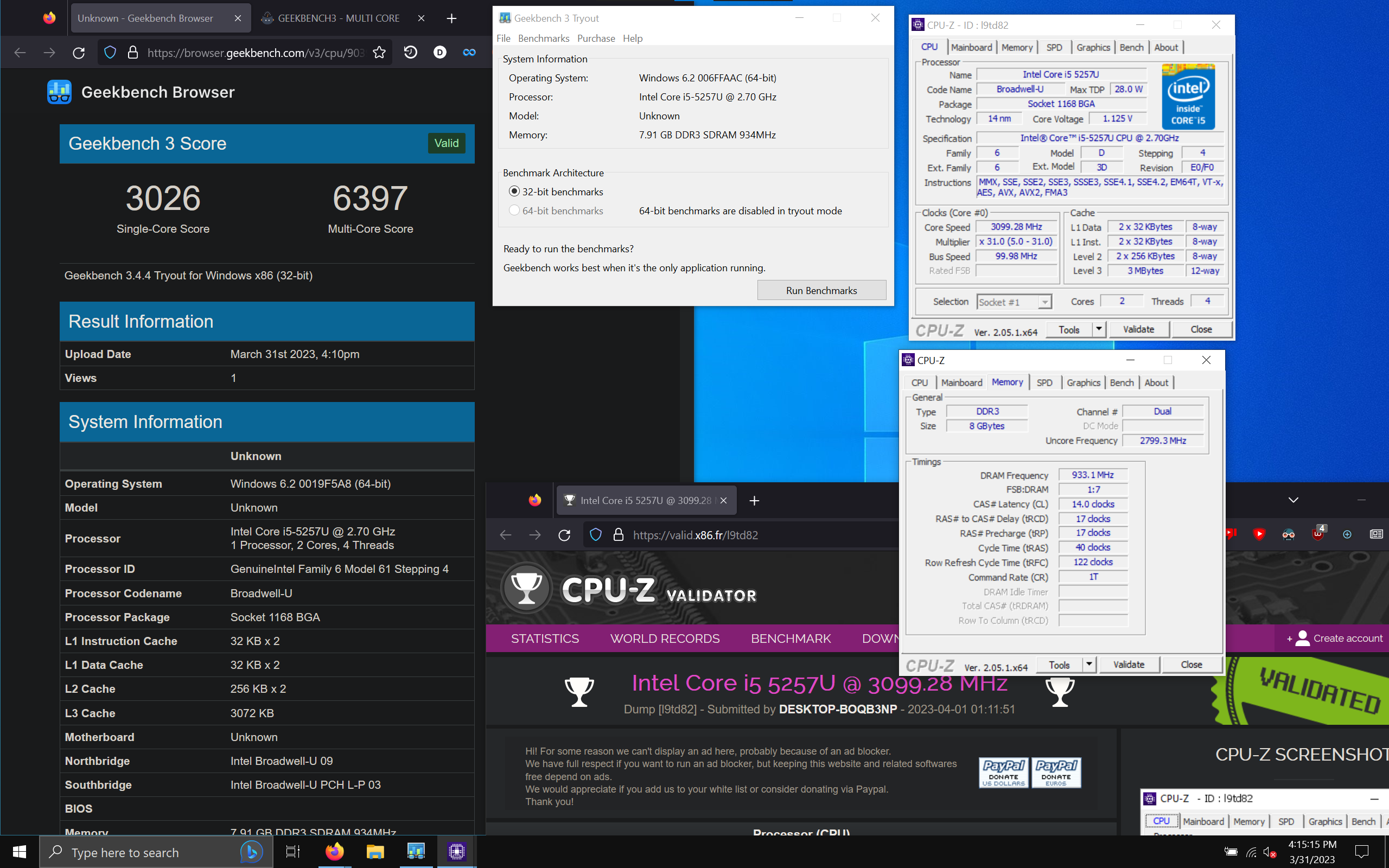This screenshot has width=1389, height=868.
Task: Close the Intel Core i5 5257U validator tab
Action: click(x=724, y=501)
